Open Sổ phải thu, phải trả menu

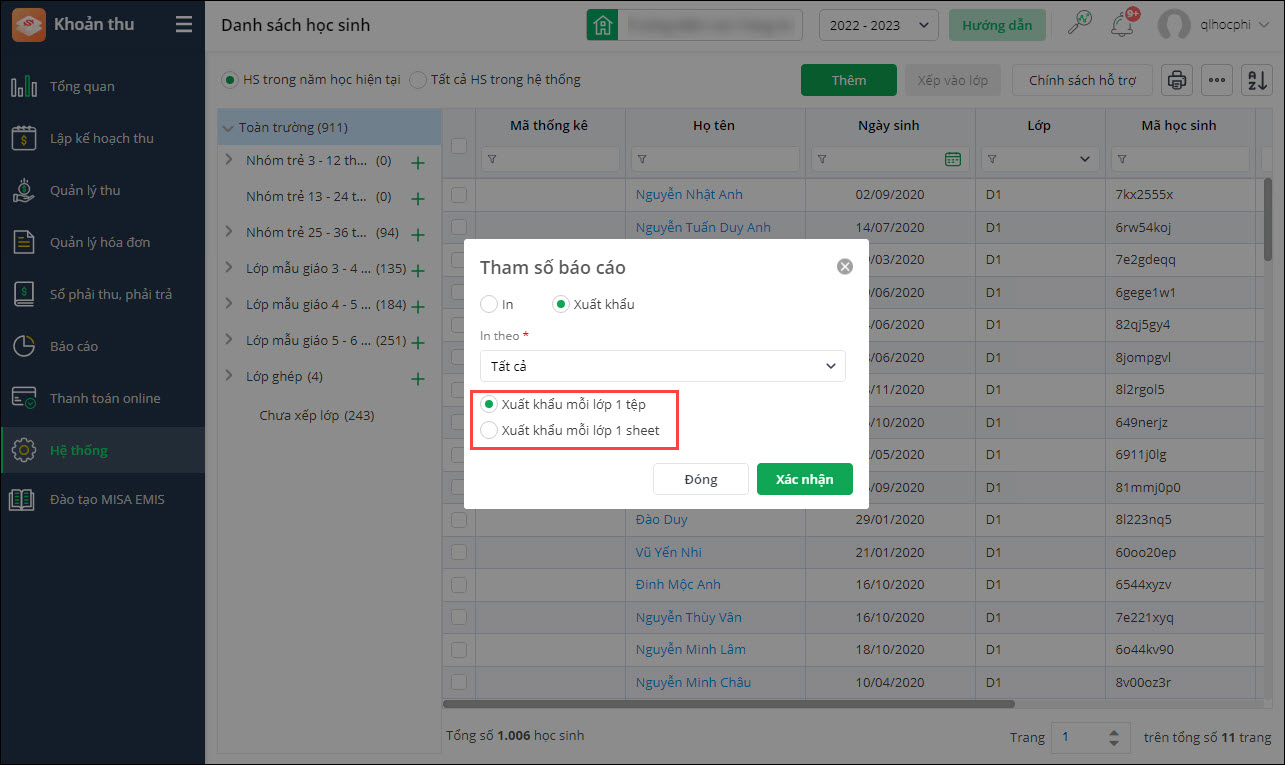(102, 295)
